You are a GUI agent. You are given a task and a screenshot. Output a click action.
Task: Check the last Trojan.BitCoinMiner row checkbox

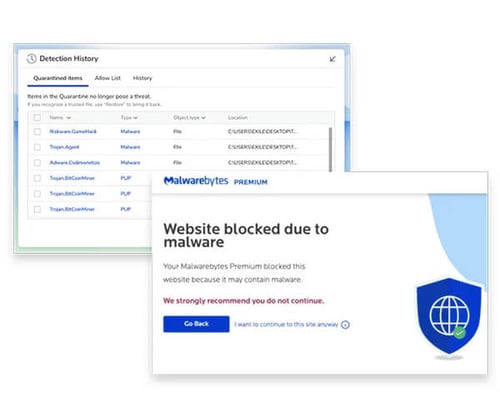pyautogui.click(x=37, y=209)
